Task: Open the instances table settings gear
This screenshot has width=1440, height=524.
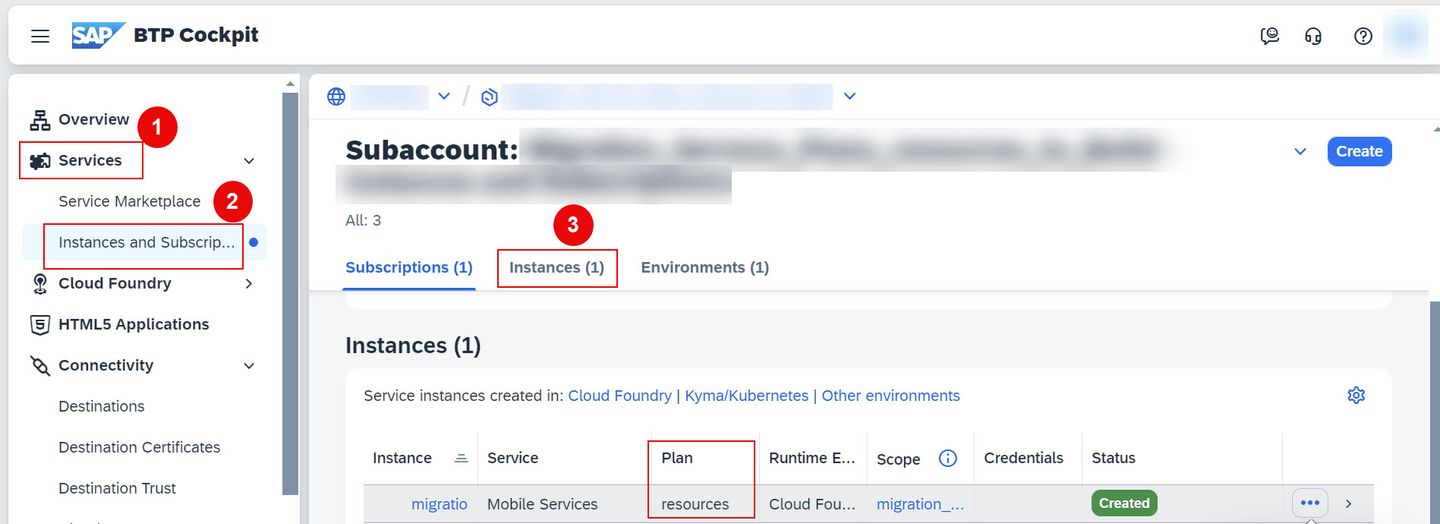Action: (1356, 395)
